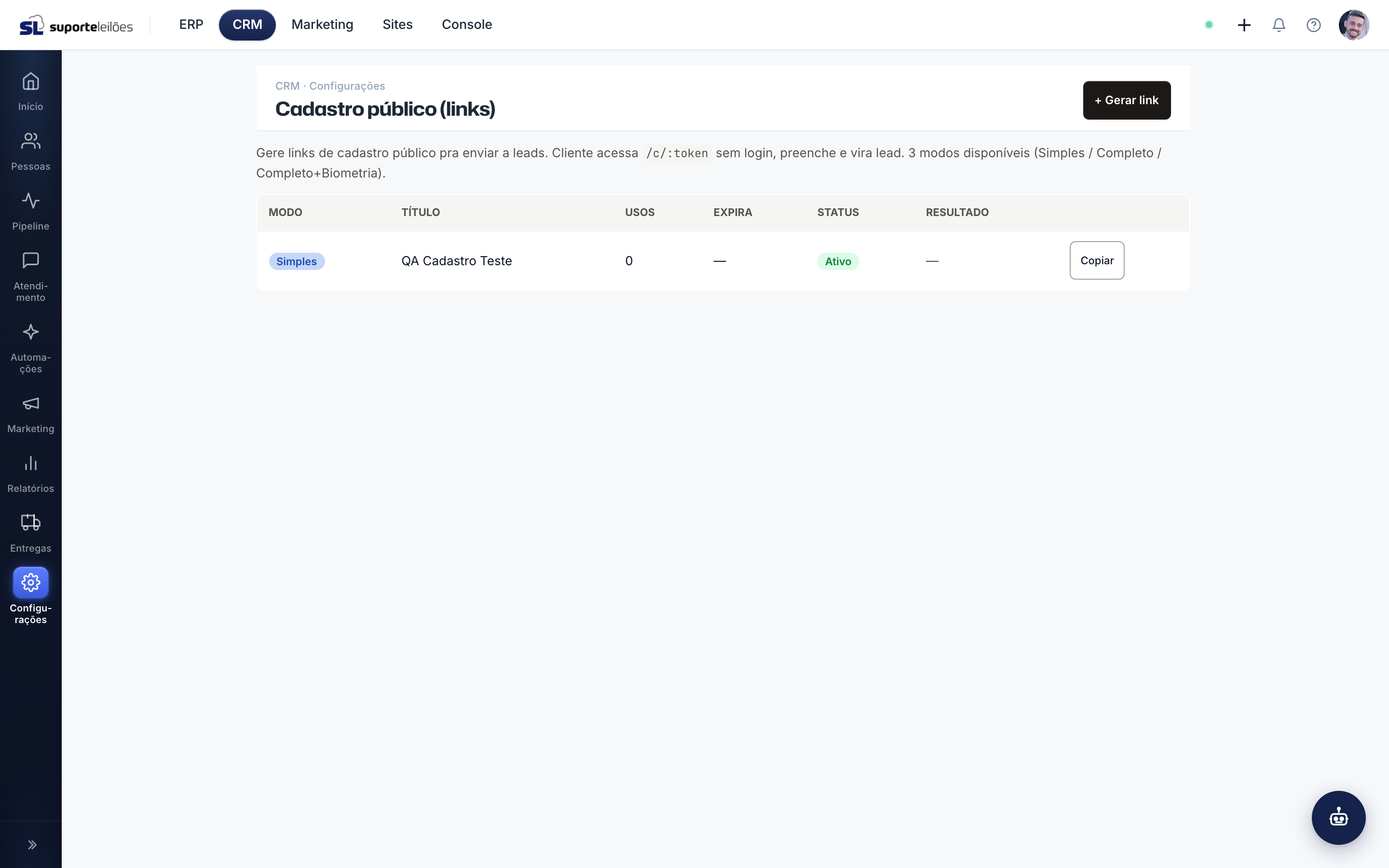This screenshot has width=1389, height=868.
Task: Click the Ativo status badge
Action: point(838,261)
